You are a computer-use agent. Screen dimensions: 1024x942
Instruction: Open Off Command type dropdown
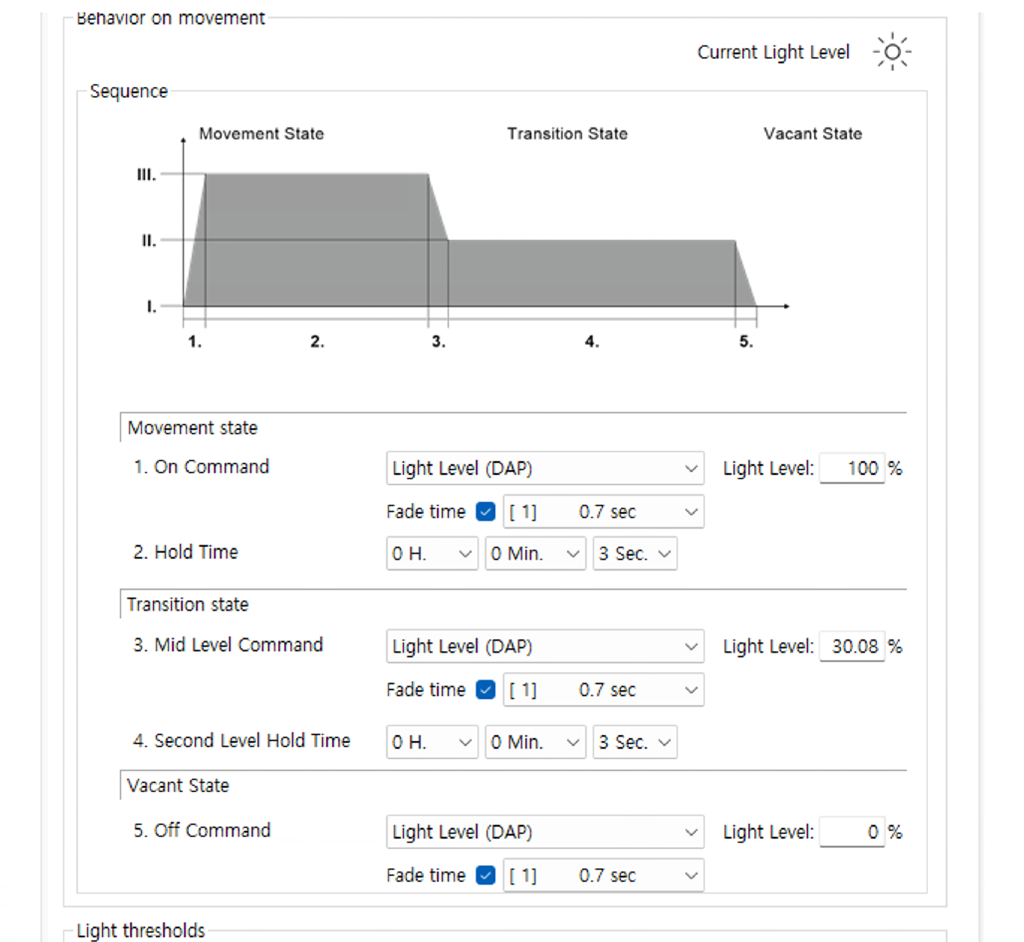544,832
